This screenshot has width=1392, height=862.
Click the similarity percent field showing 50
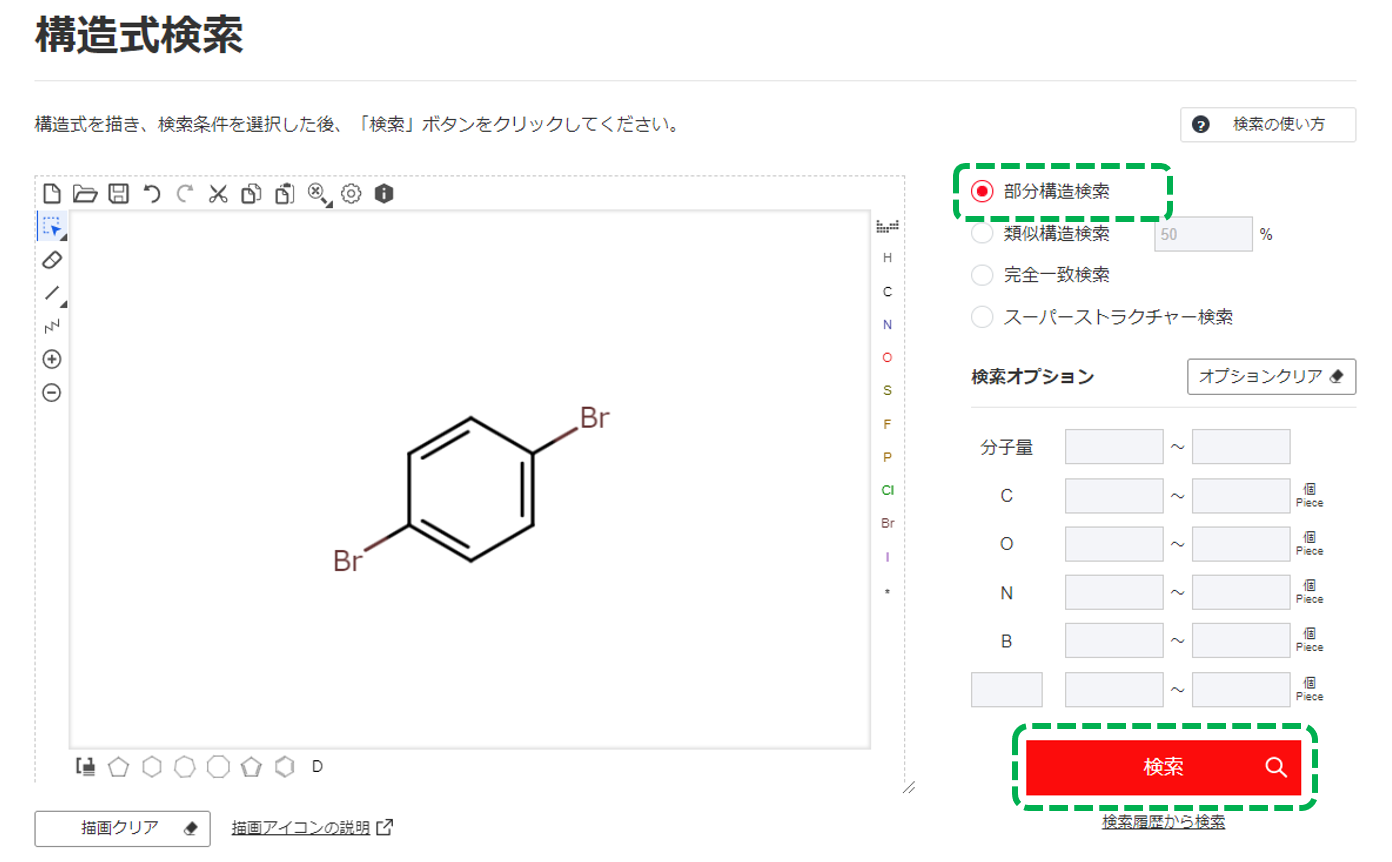tap(1204, 234)
